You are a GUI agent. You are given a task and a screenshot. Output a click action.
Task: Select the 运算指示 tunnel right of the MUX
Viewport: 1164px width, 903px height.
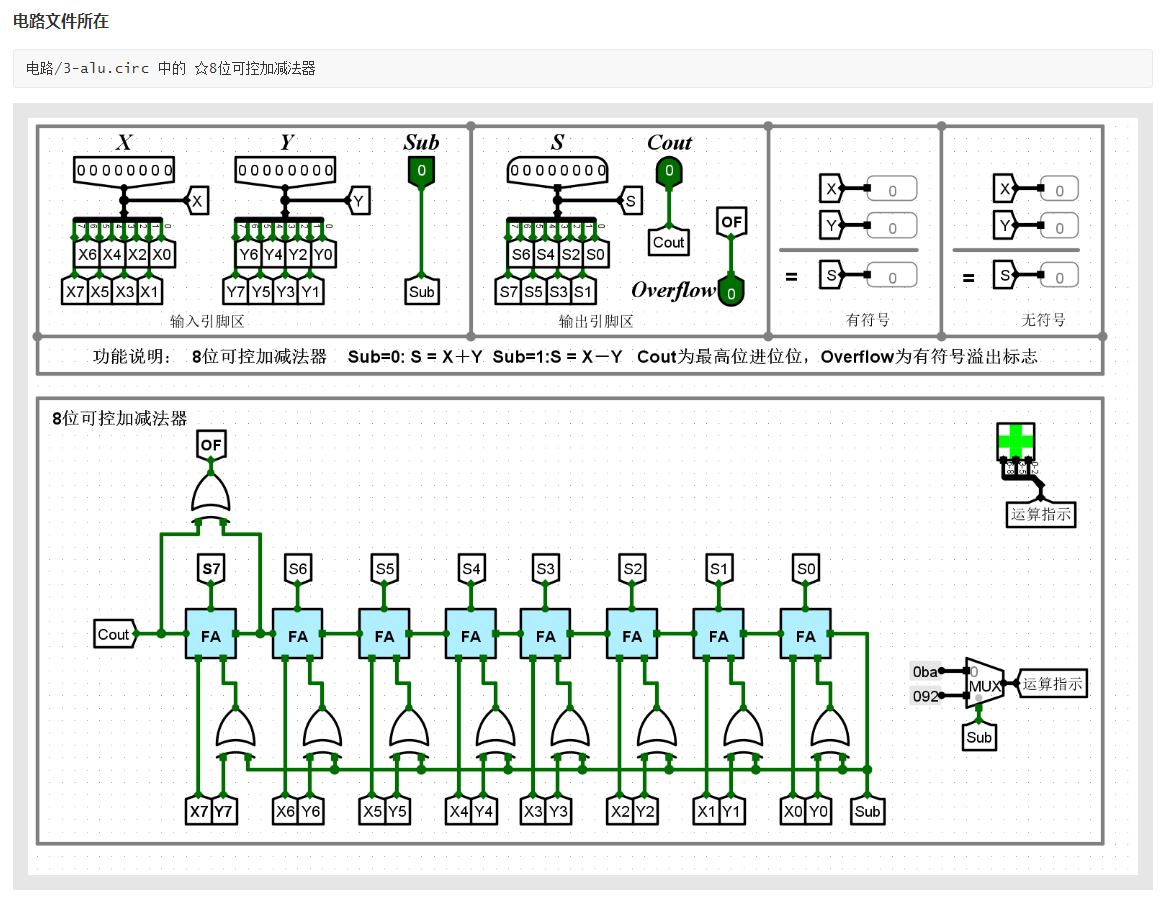click(1052, 684)
